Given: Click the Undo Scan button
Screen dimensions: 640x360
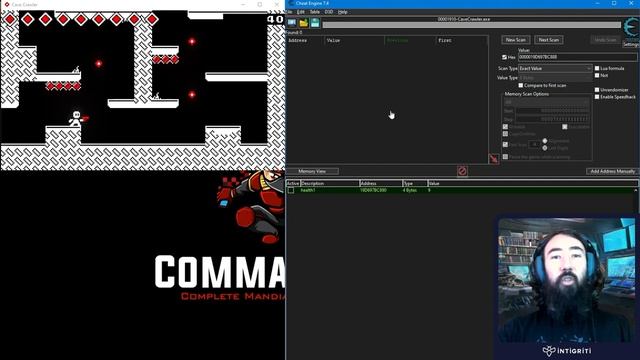Looking at the screenshot, I should pos(605,40).
